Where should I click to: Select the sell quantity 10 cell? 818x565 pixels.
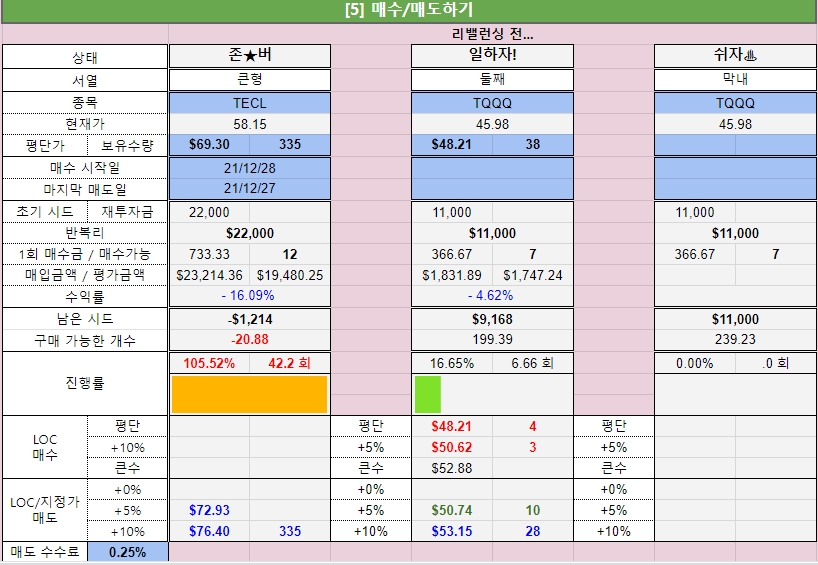click(x=533, y=510)
